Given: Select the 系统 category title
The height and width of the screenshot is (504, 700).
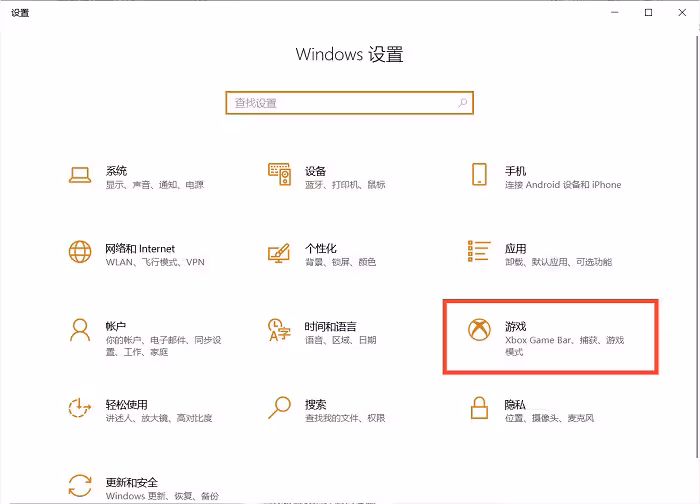Looking at the screenshot, I should (116, 171).
